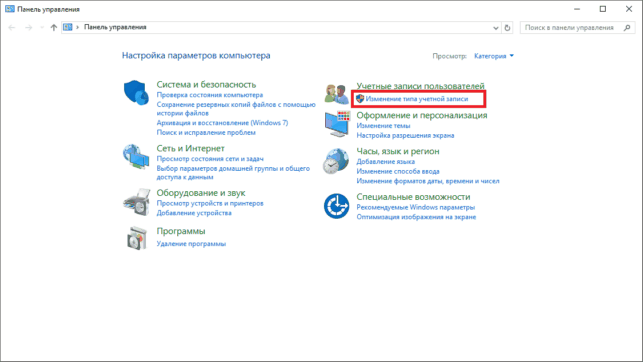Open the Категория view-by dropdown

(494, 56)
